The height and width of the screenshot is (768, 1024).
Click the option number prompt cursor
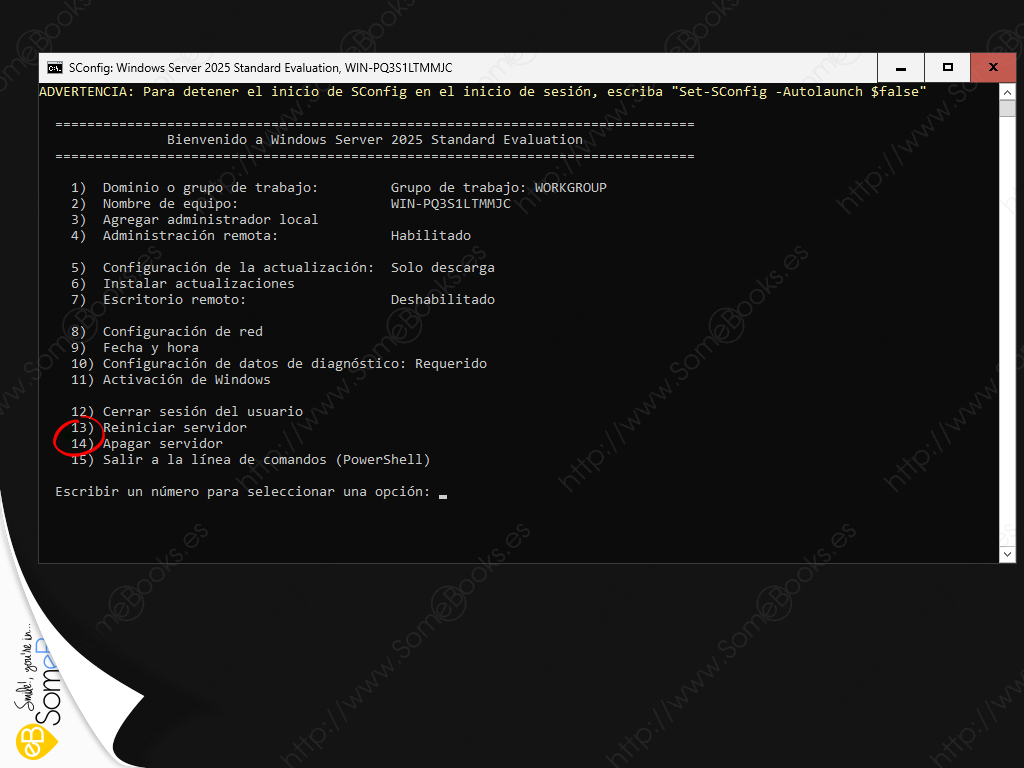pyautogui.click(x=443, y=493)
